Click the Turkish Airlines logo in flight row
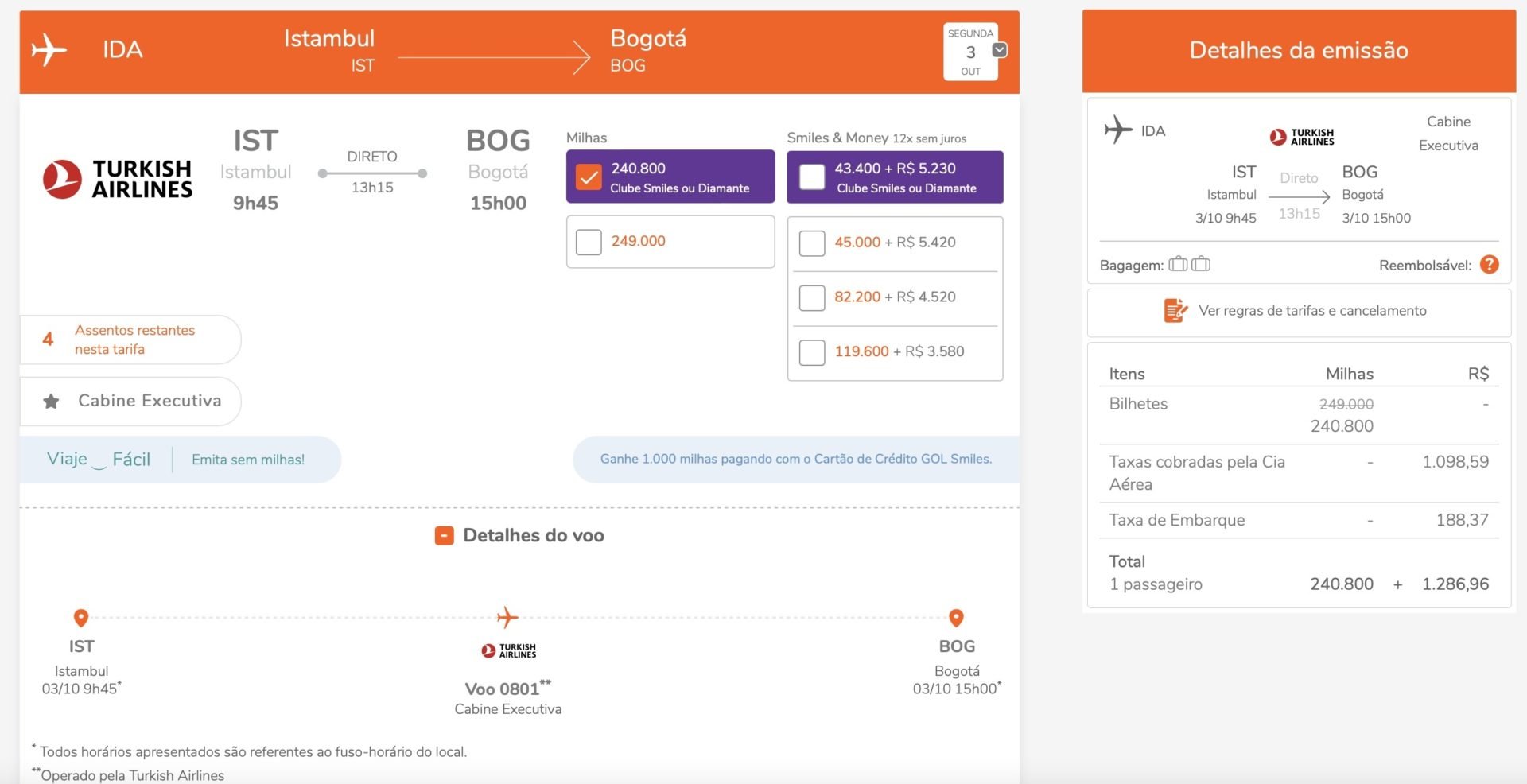This screenshot has width=1527, height=784. pos(118,179)
